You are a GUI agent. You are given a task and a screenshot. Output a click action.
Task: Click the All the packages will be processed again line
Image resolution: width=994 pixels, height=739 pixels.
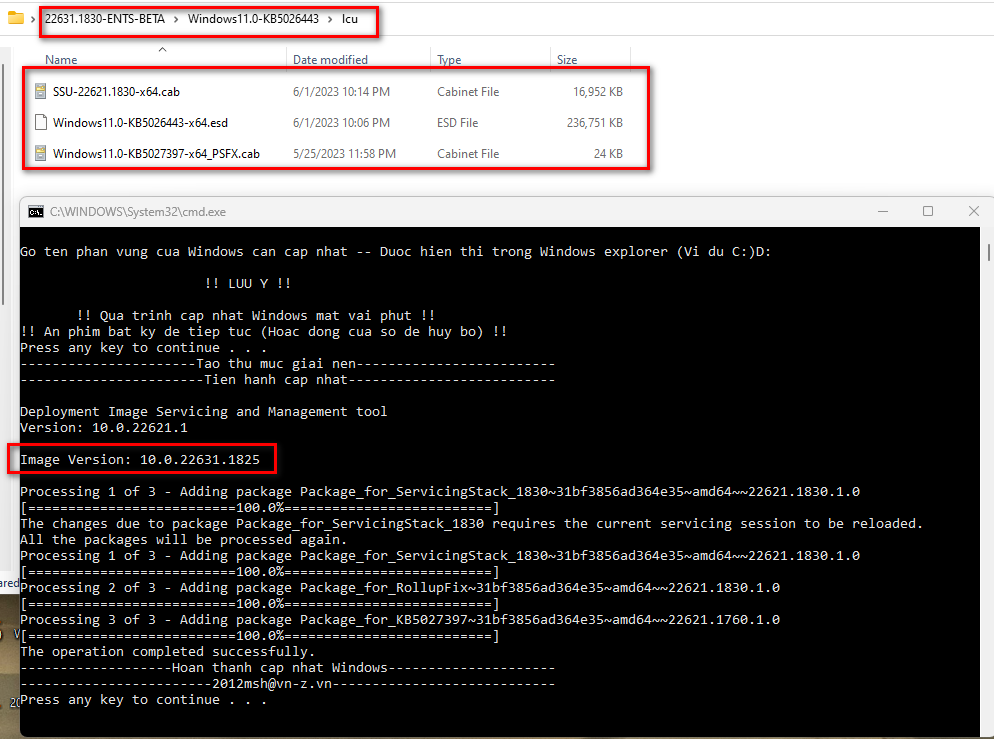(183, 539)
